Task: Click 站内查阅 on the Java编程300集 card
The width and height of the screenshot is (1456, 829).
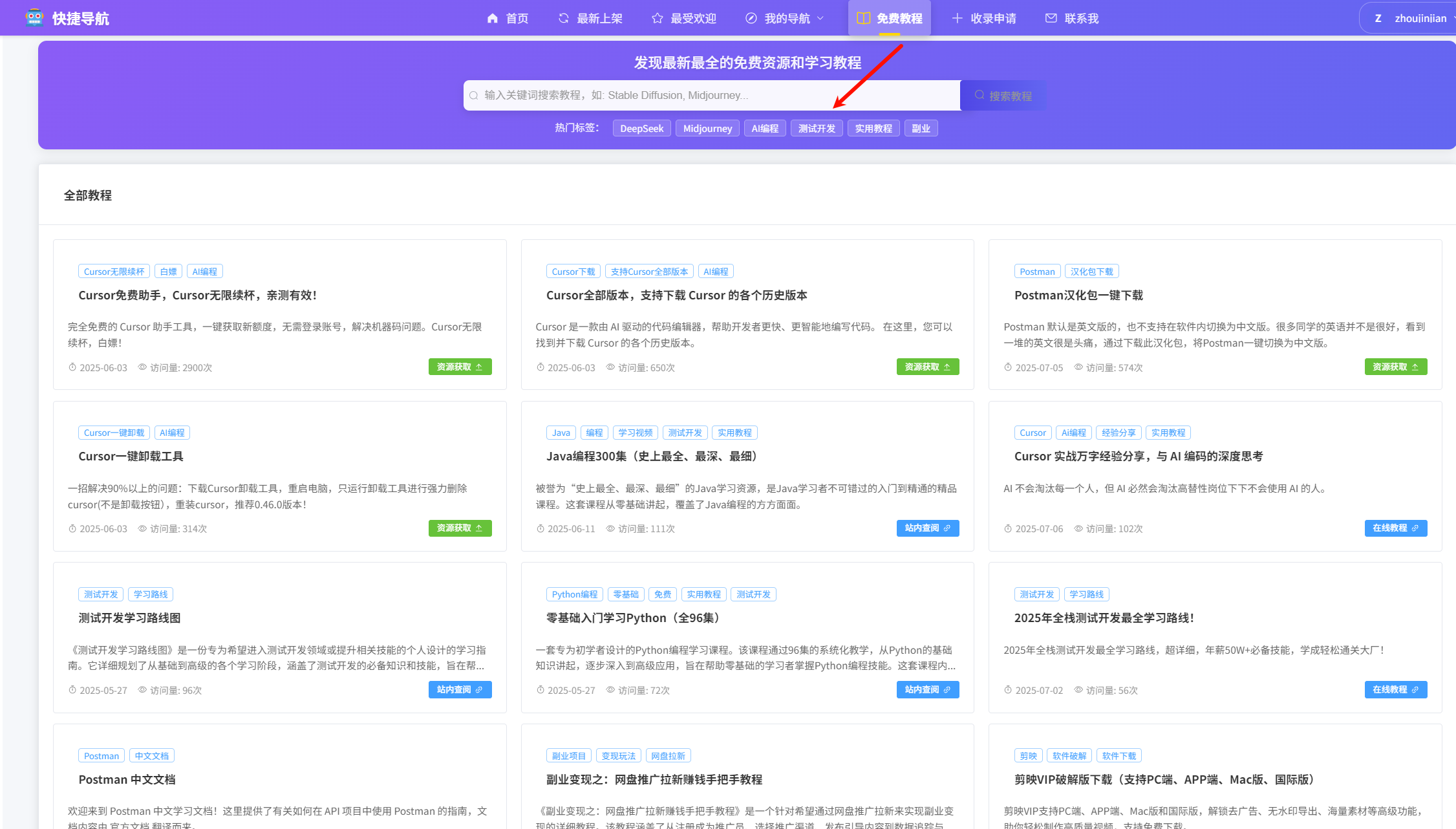Action: (927, 528)
